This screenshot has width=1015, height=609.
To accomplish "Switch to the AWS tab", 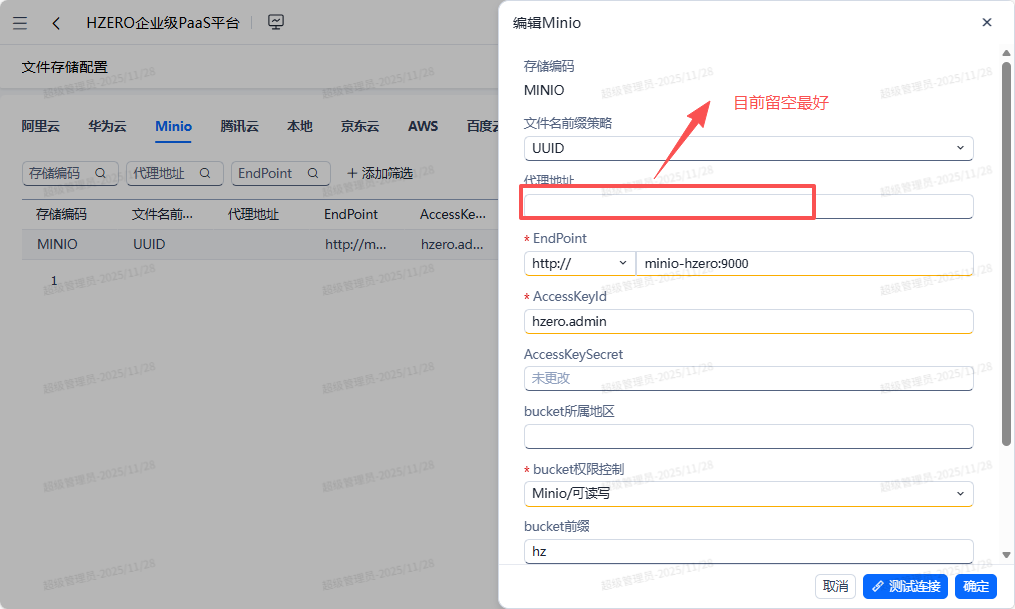I will 423,126.
